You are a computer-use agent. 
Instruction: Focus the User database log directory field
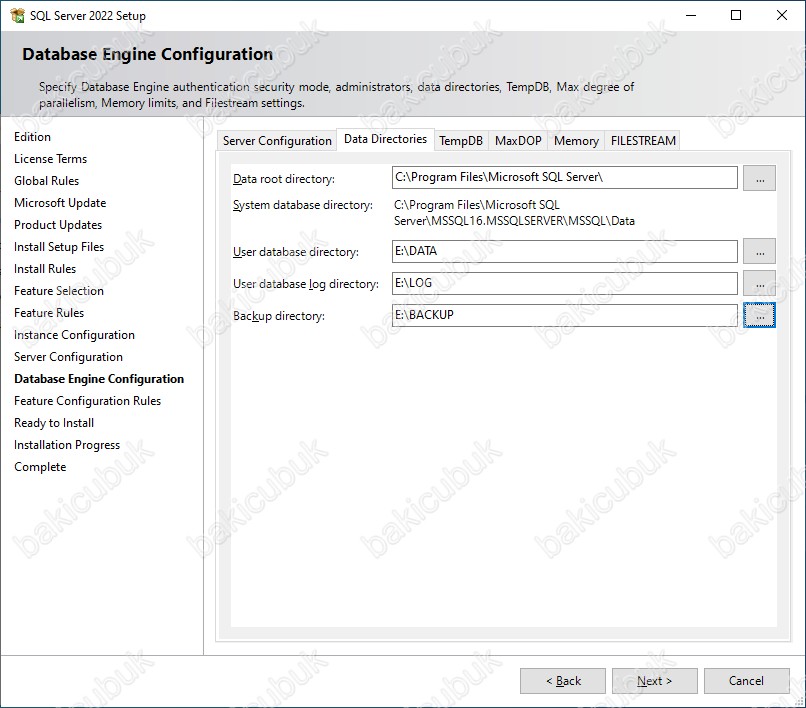coord(564,283)
